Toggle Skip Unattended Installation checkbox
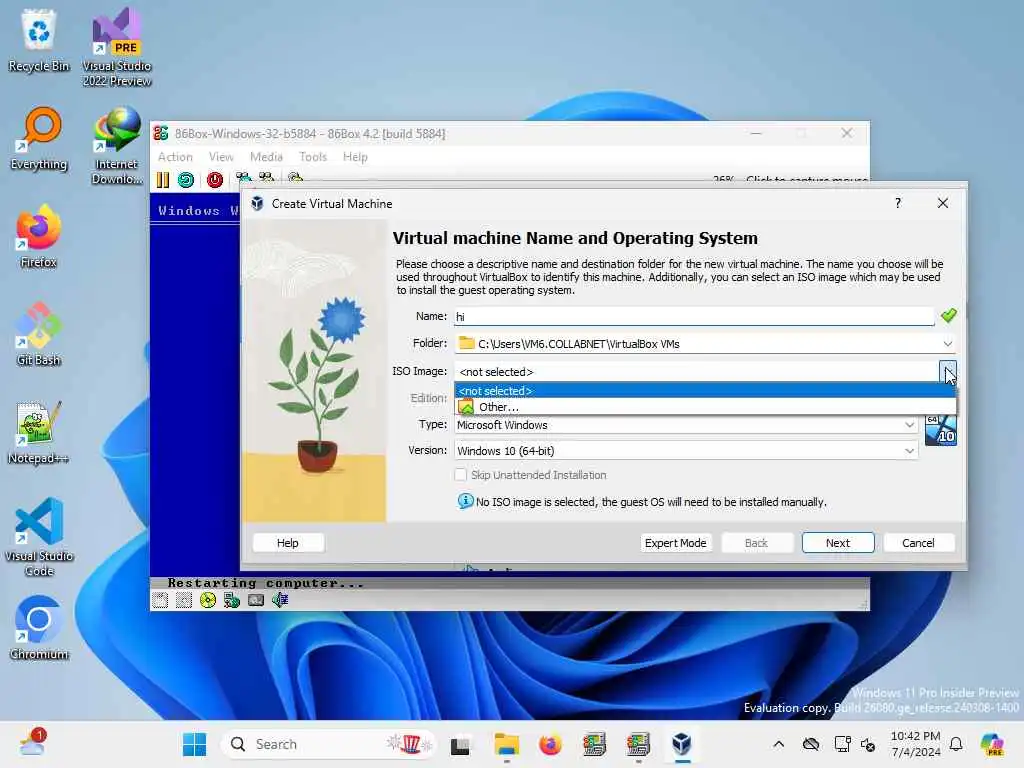This screenshot has width=1024, height=768. coord(461,475)
